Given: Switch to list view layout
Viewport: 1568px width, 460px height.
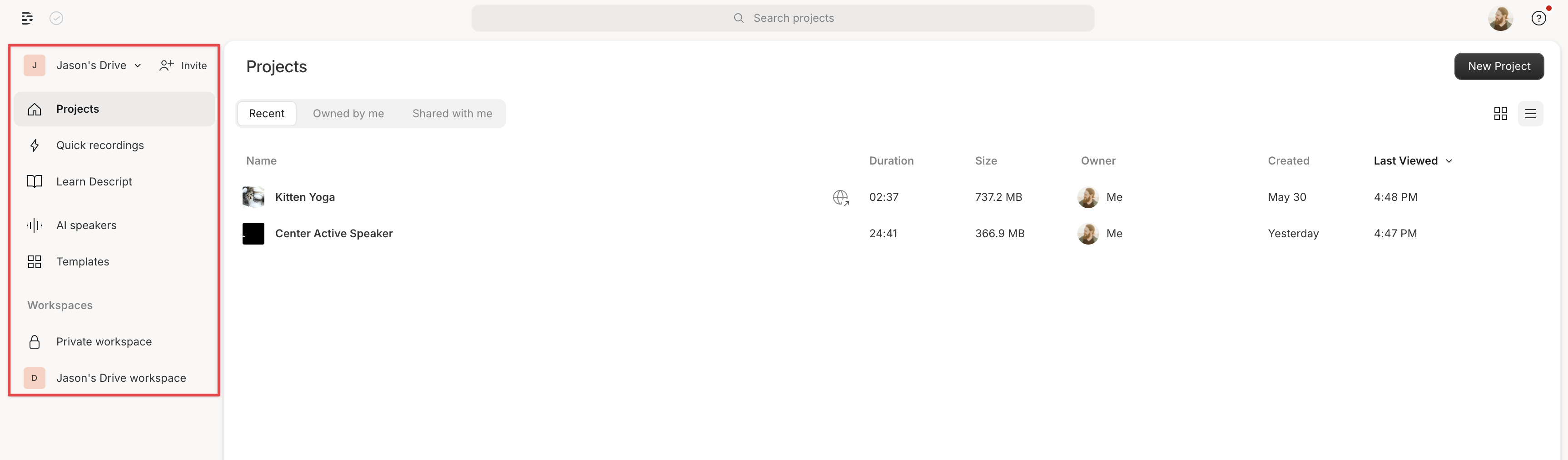Looking at the screenshot, I should point(1532,113).
